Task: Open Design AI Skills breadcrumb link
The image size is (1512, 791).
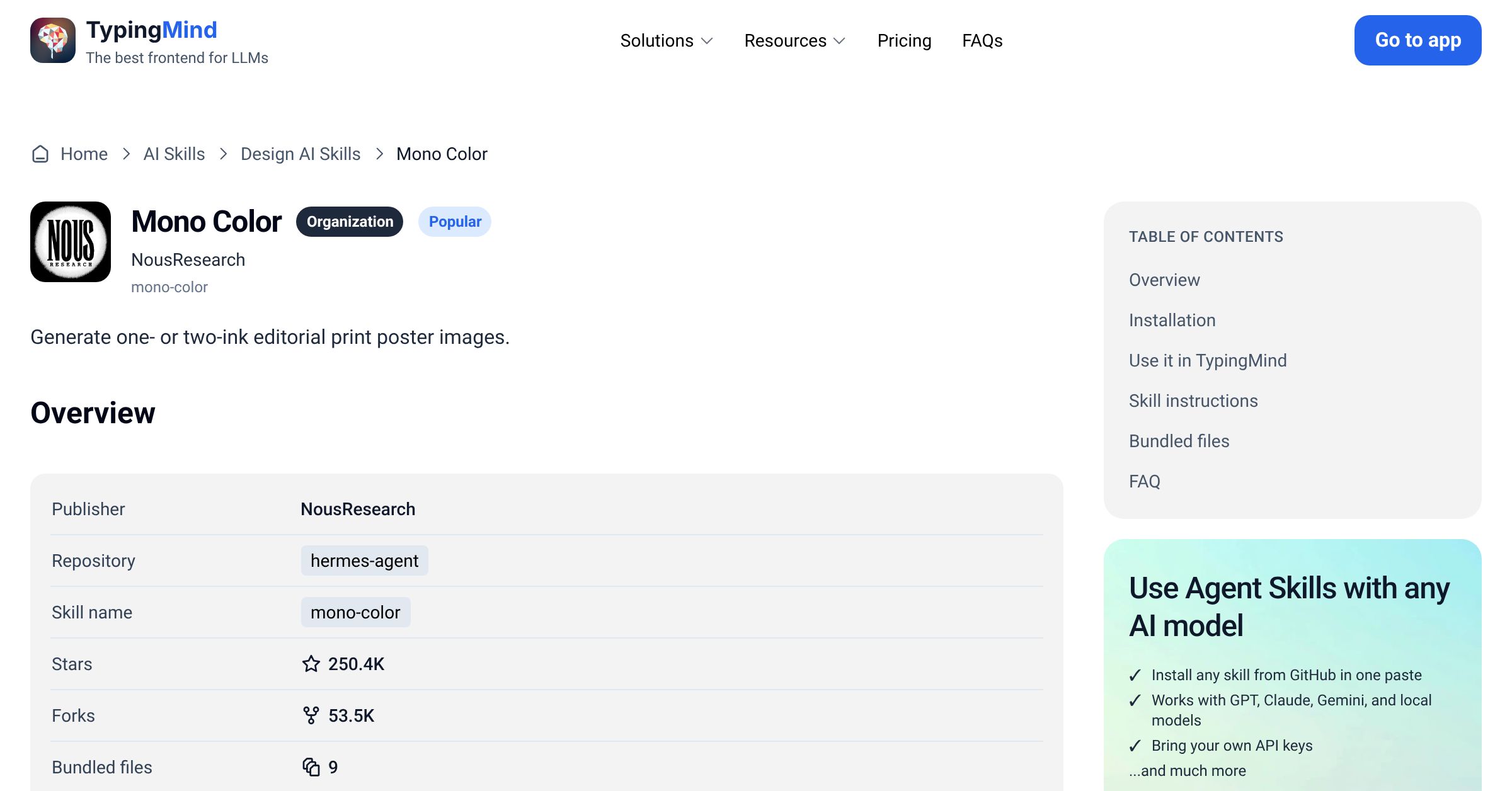Action: point(301,154)
